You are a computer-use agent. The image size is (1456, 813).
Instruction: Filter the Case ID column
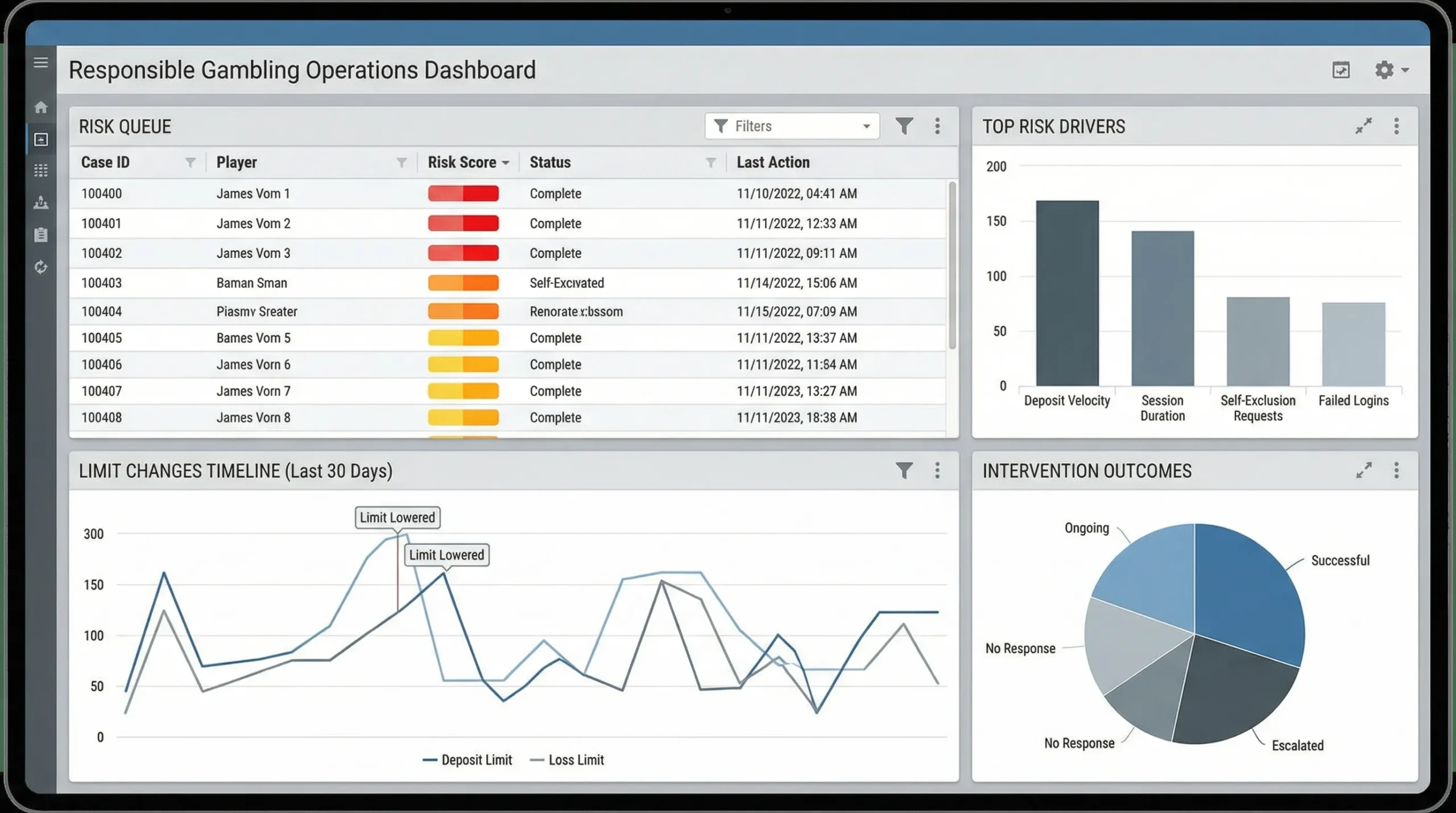[x=190, y=163]
